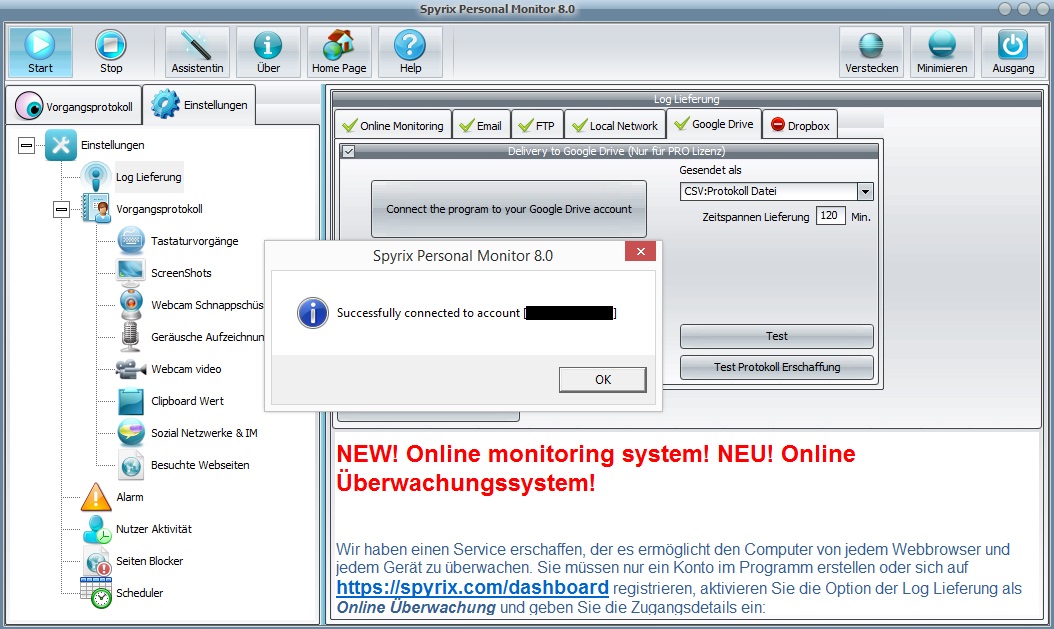Select the ScreenShots monitor icon
The height and width of the screenshot is (629, 1054).
[x=130, y=272]
